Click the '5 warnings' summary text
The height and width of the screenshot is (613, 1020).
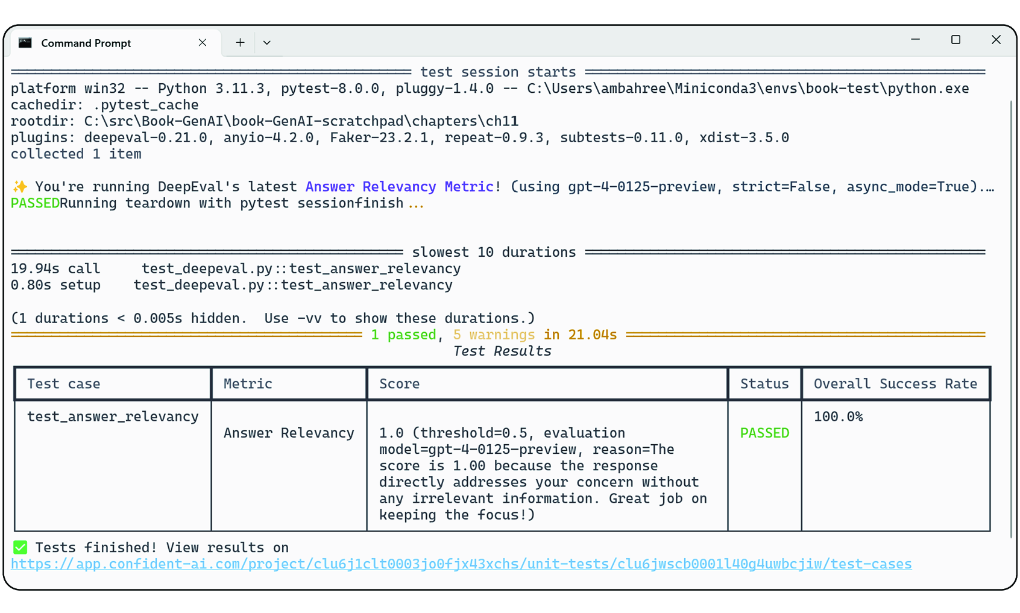point(494,334)
